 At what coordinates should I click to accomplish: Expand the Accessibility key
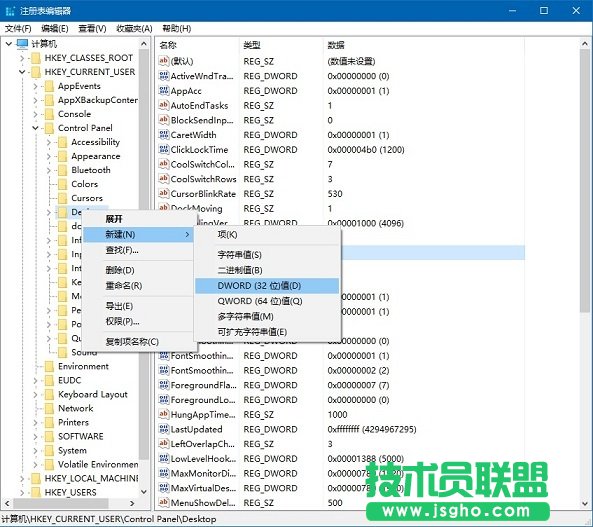pyautogui.click(x=49, y=142)
